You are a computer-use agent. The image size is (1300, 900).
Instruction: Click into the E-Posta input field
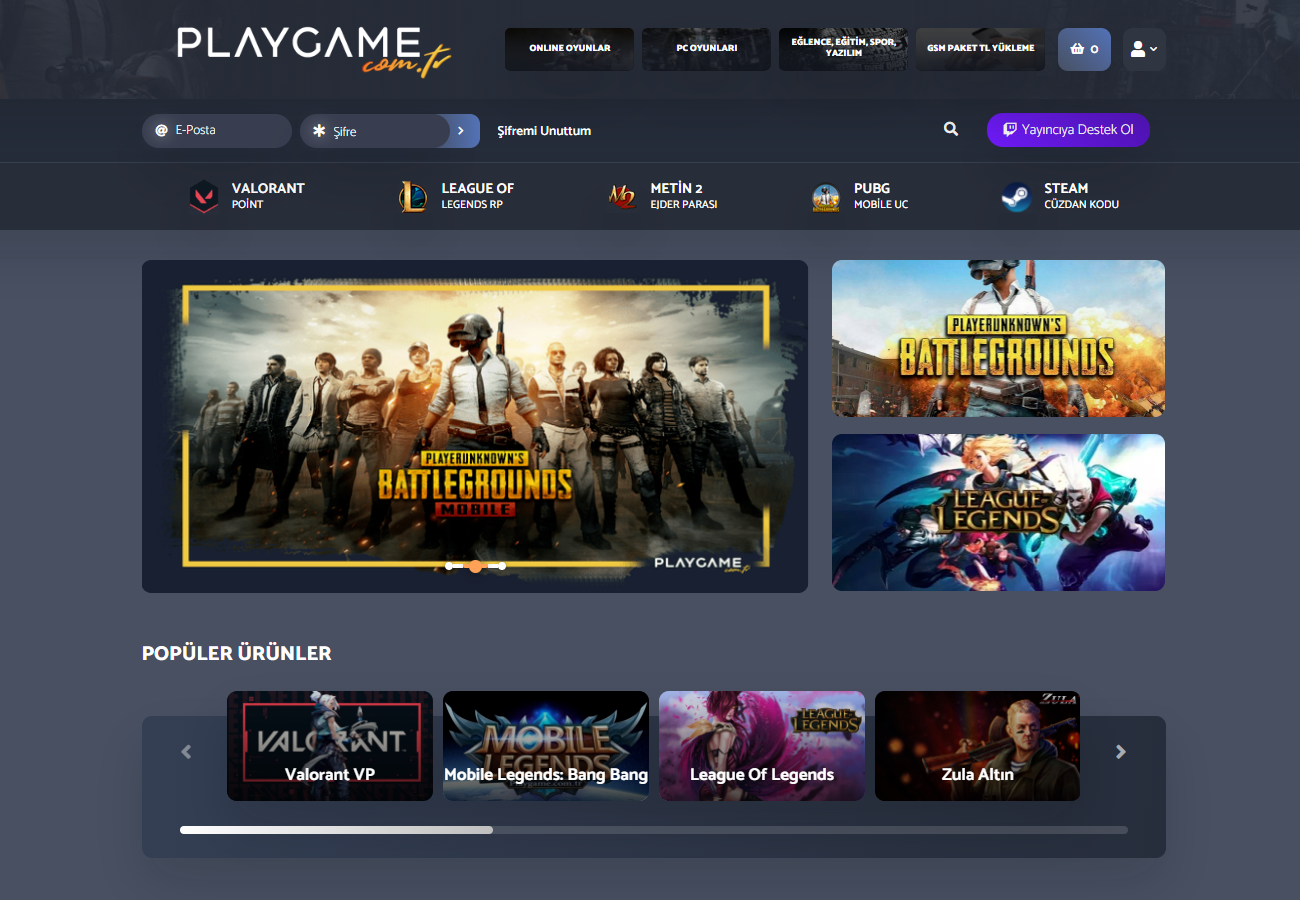(x=225, y=131)
